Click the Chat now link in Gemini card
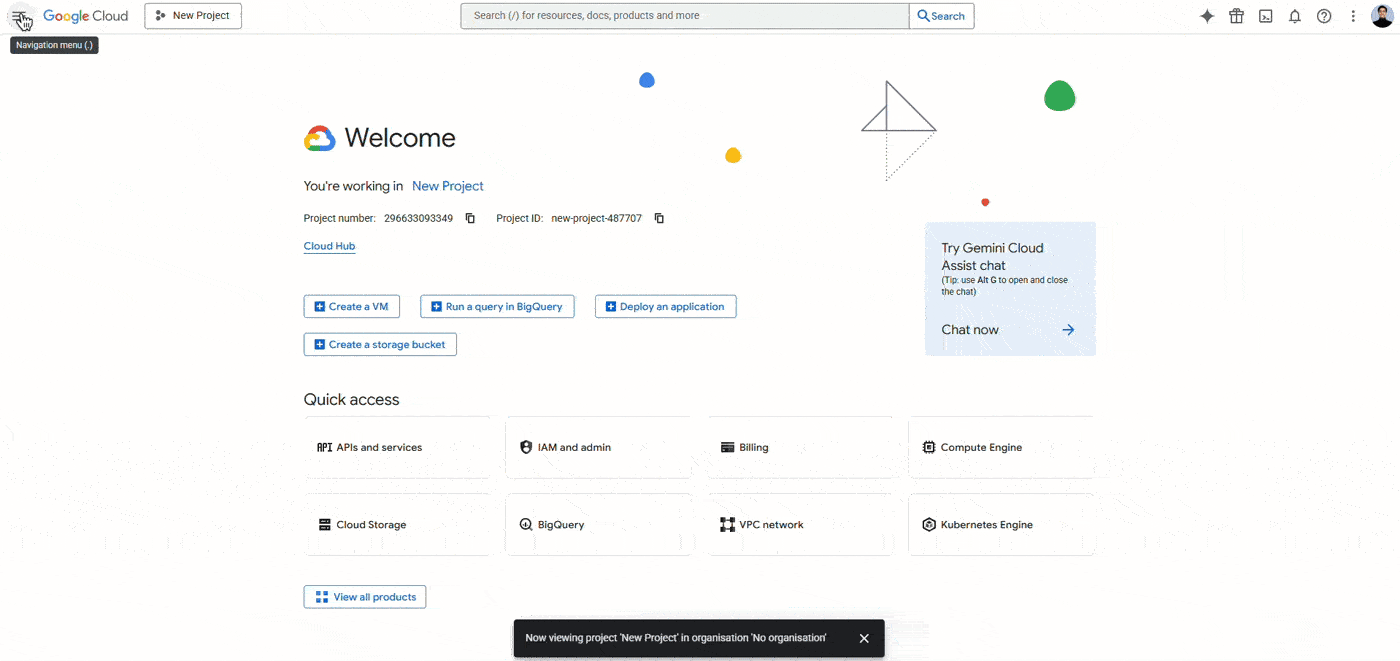1400x661 pixels. [x=969, y=329]
